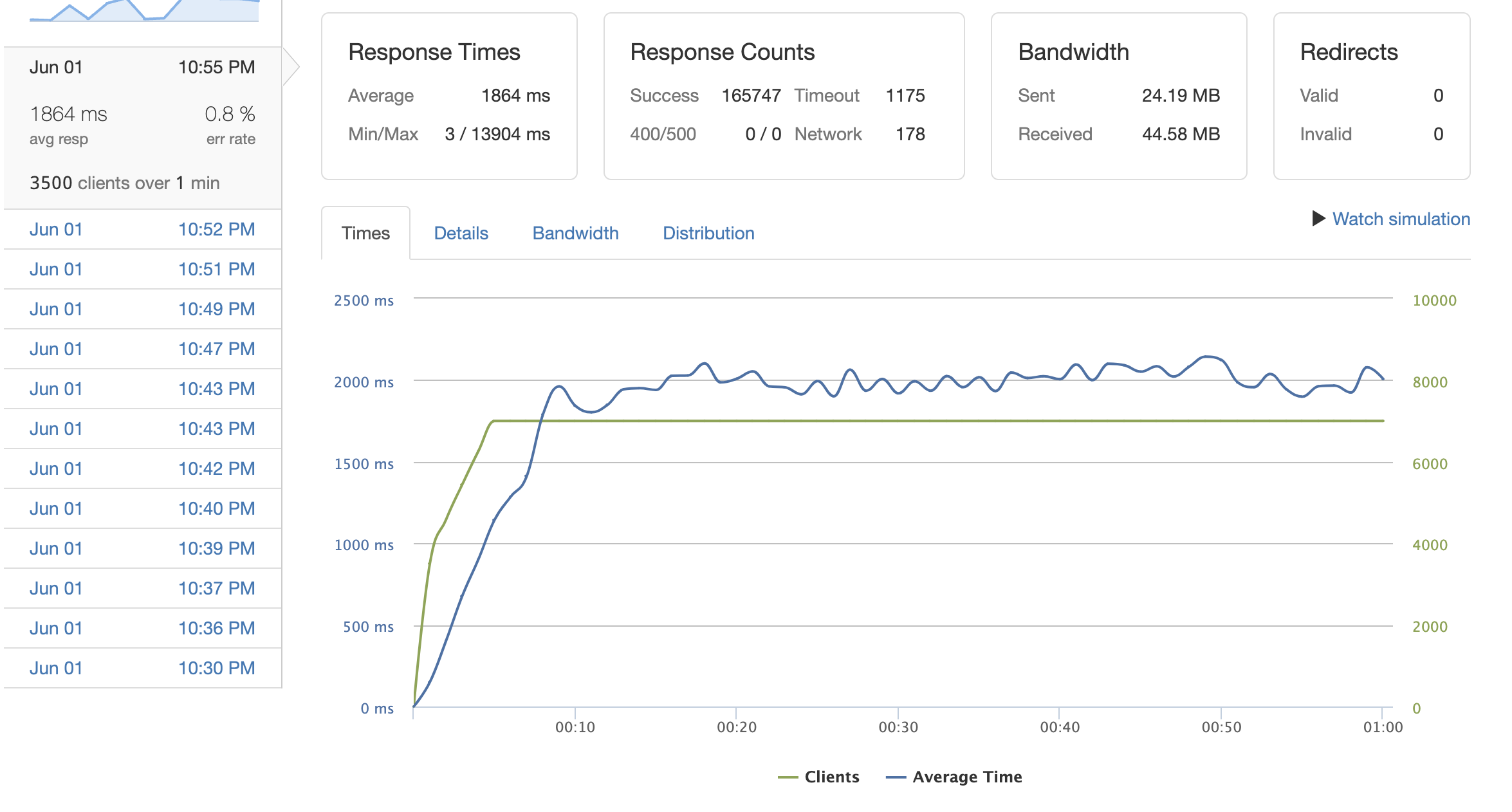
Task: Switch to the Details tab
Action: pos(461,233)
